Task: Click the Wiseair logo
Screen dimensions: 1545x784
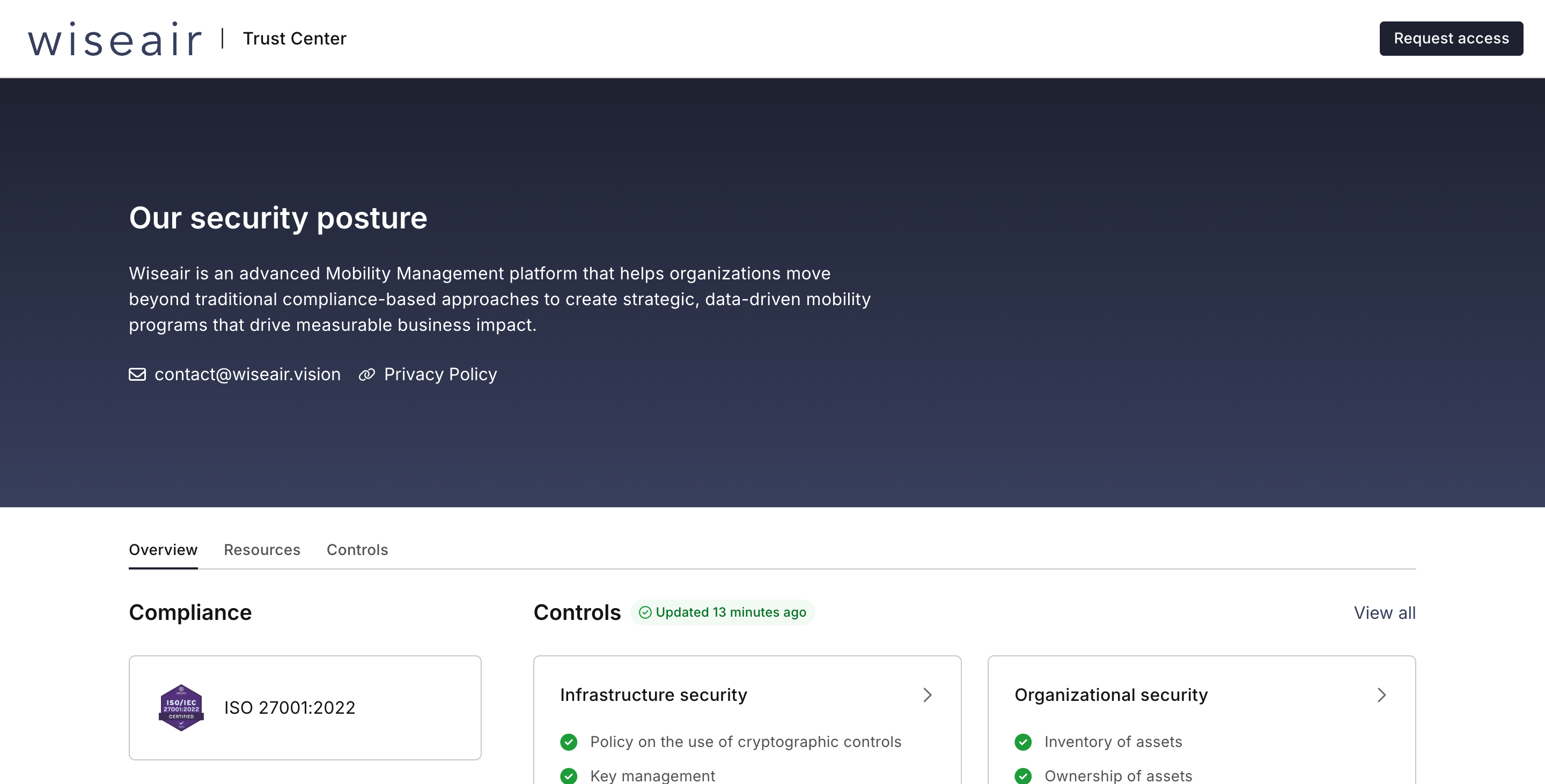Action: (x=115, y=39)
